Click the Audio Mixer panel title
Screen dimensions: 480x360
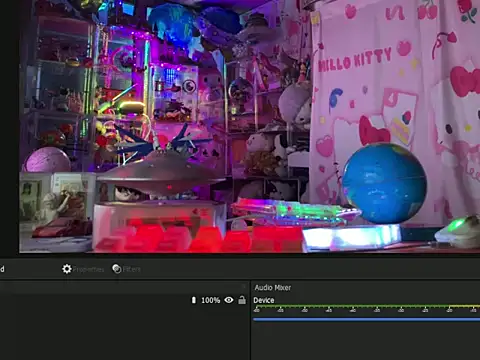273,288
